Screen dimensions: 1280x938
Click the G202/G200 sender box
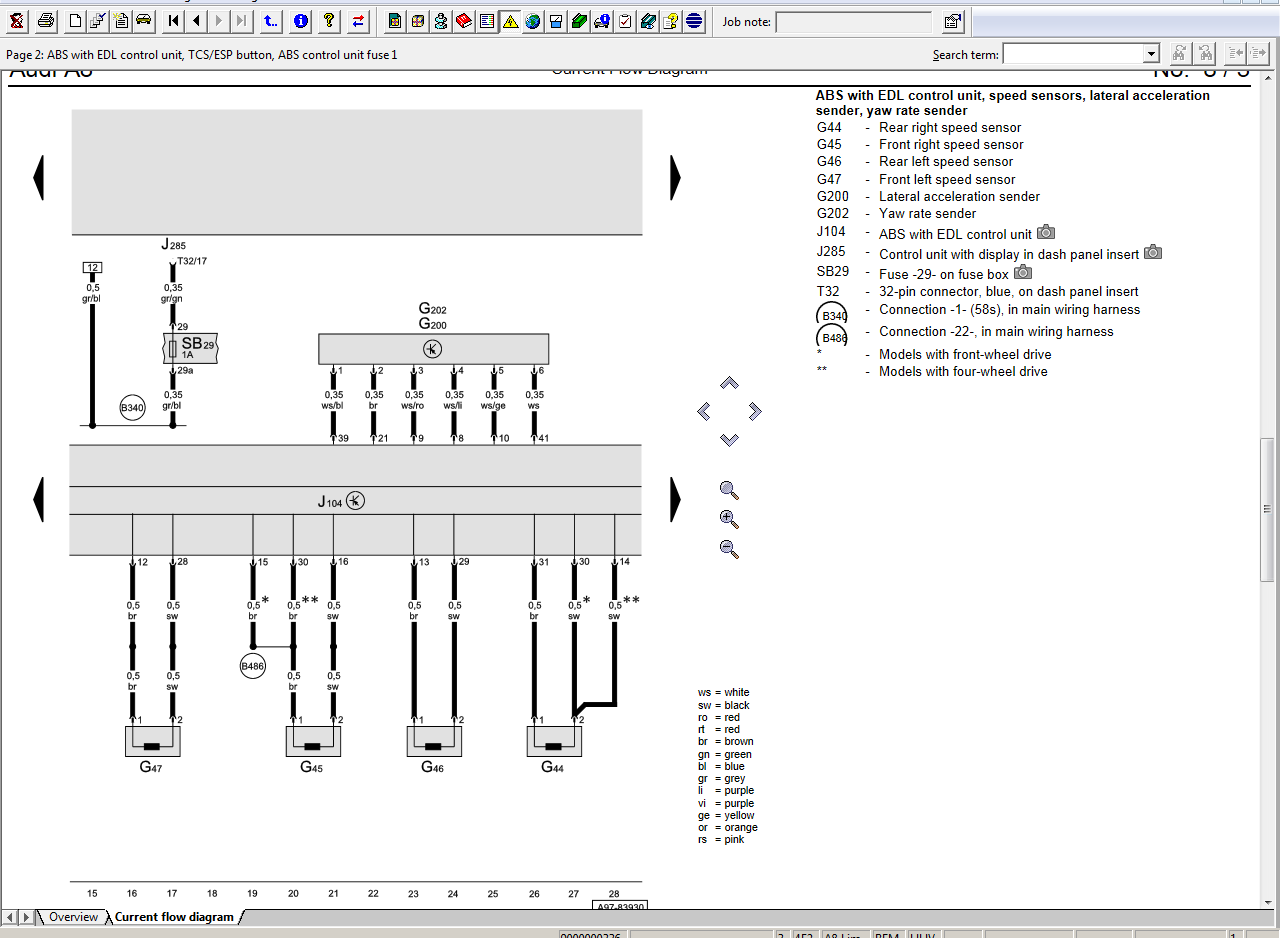[x=433, y=349]
